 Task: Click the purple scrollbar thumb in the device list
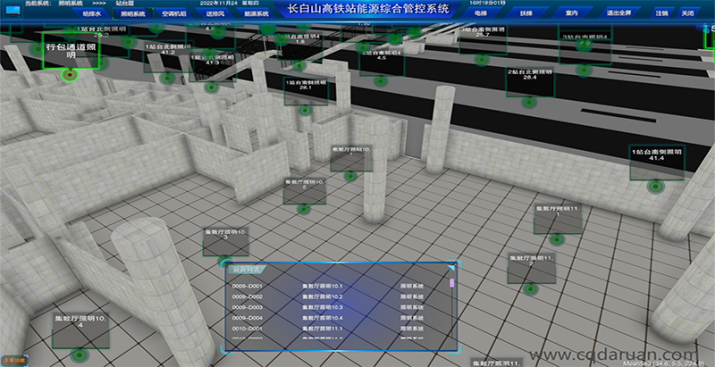coord(452,283)
